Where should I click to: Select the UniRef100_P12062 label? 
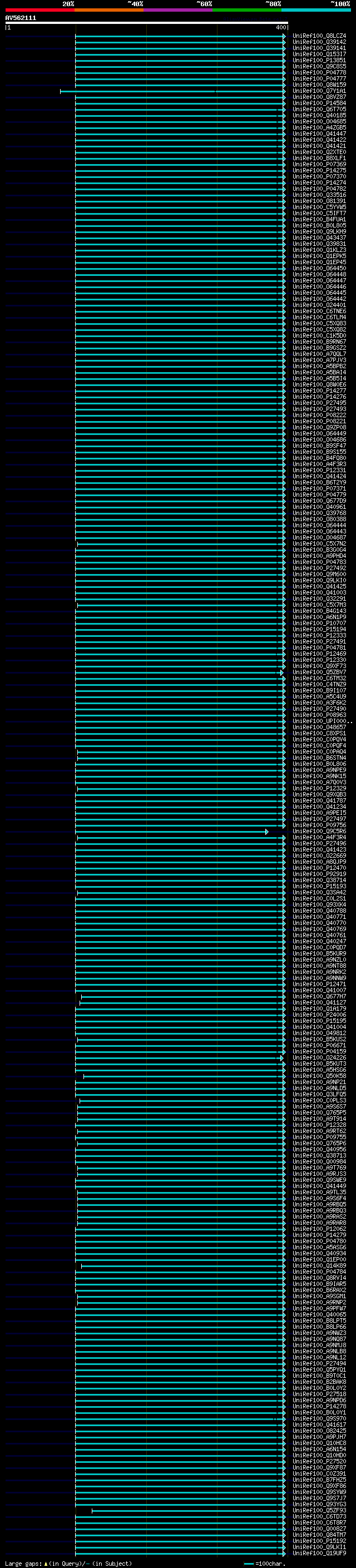coord(319,1230)
